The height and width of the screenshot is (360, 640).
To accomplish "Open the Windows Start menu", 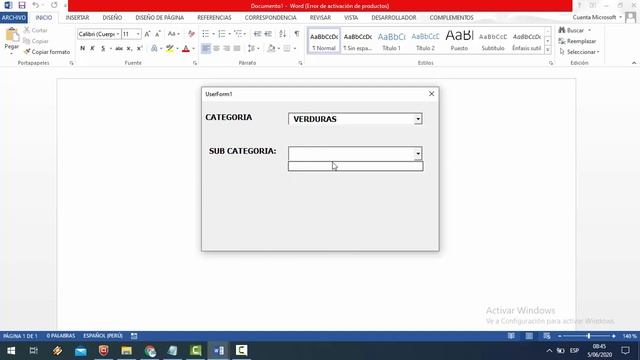I will pyautogui.click(x=11, y=351).
